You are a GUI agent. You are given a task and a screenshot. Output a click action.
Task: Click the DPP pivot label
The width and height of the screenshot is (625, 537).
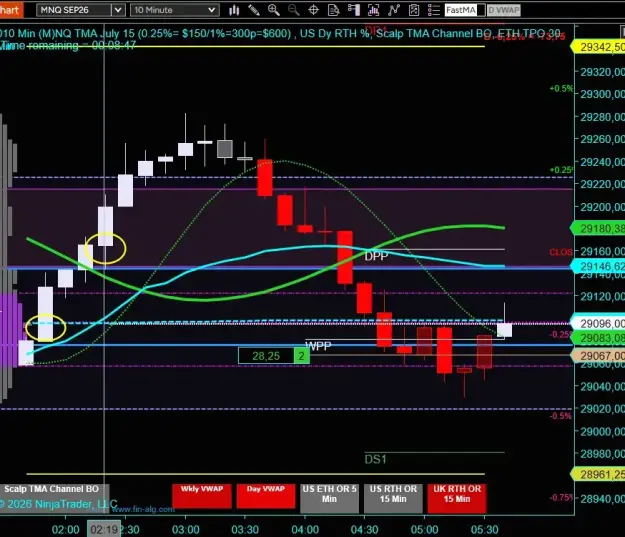click(376, 256)
